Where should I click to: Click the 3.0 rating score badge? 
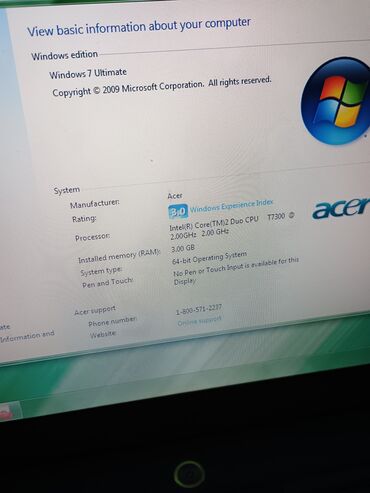(x=178, y=212)
